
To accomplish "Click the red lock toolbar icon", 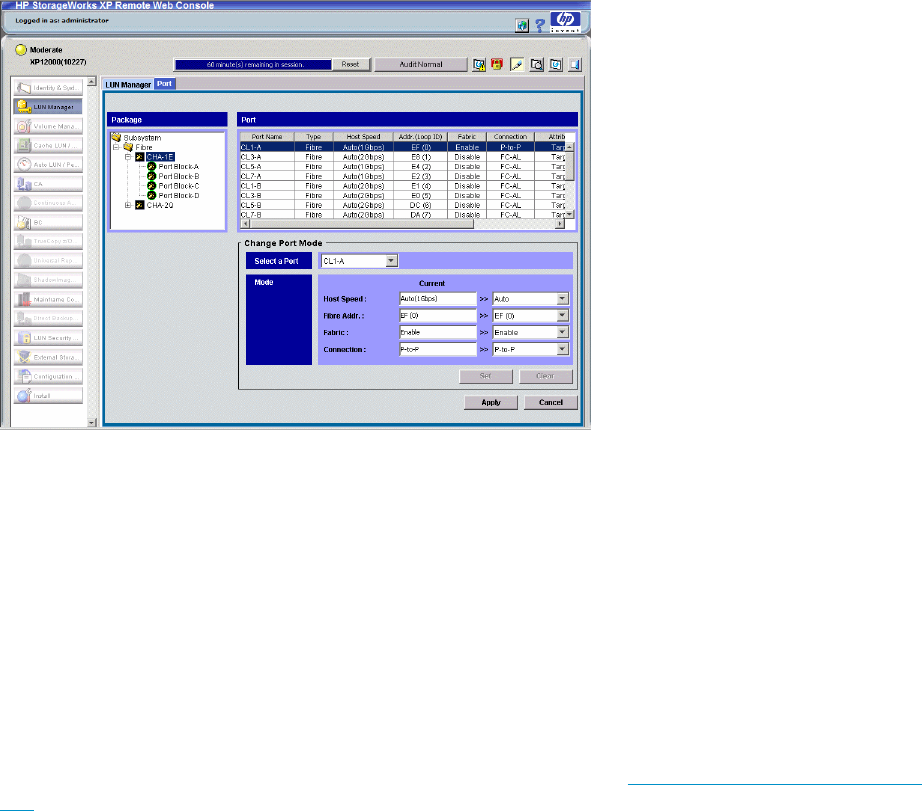I will 497,64.
